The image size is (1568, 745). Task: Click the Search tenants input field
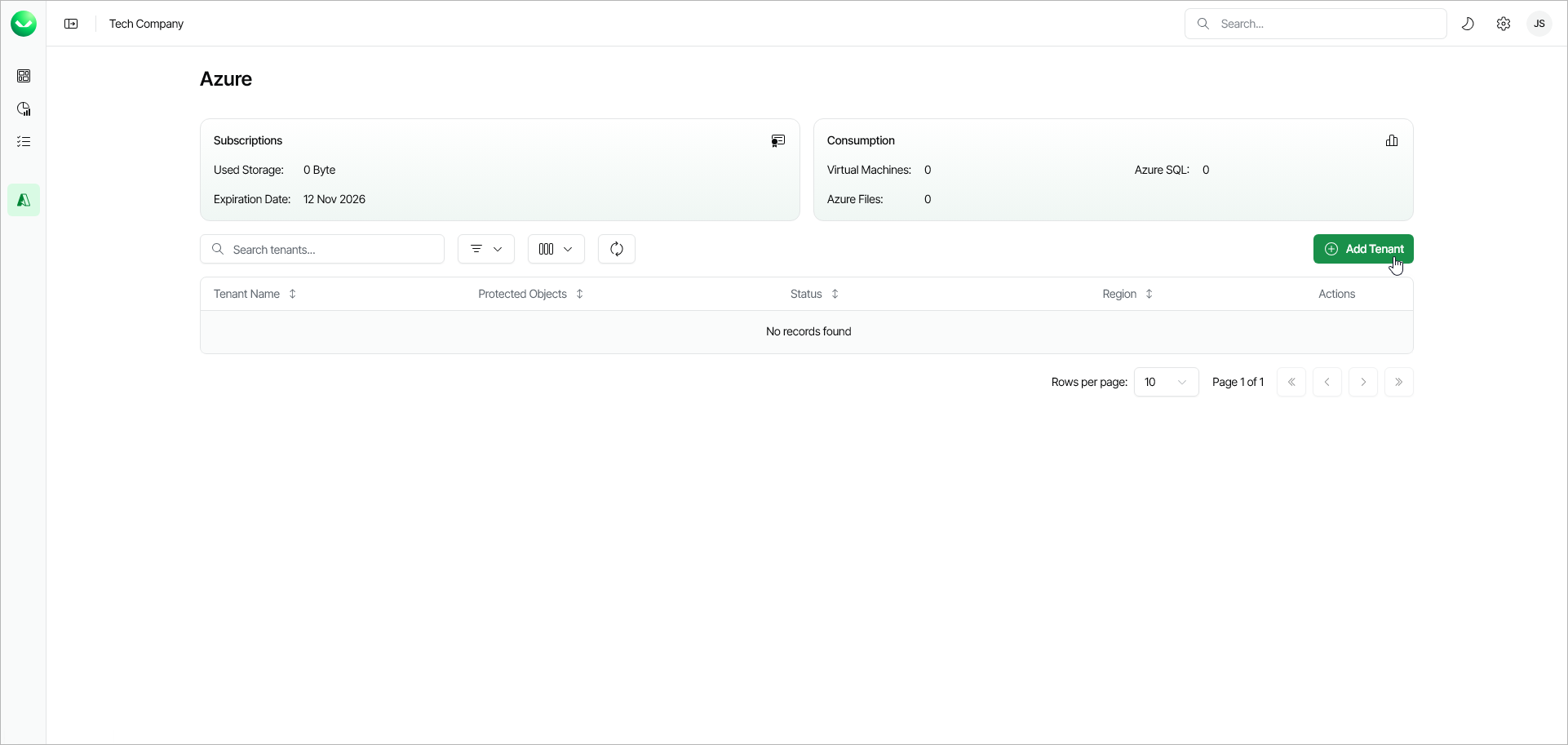point(321,249)
